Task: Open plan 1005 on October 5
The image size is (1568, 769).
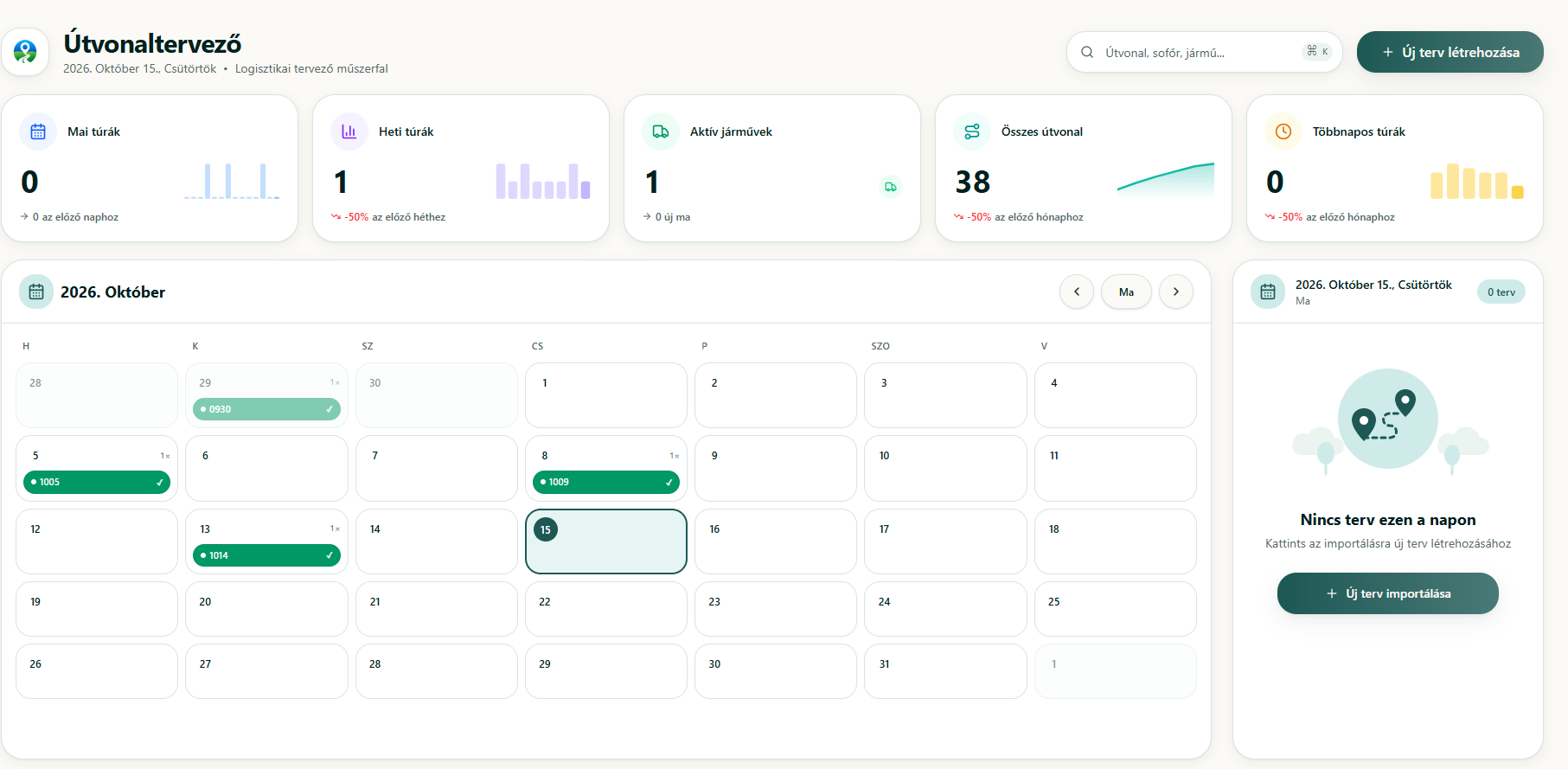Action: point(97,482)
